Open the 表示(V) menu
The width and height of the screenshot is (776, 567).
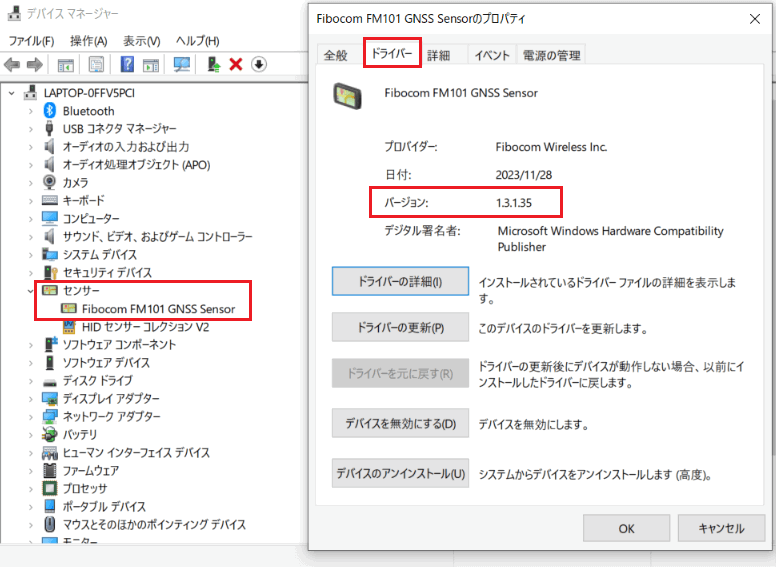point(142,41)
